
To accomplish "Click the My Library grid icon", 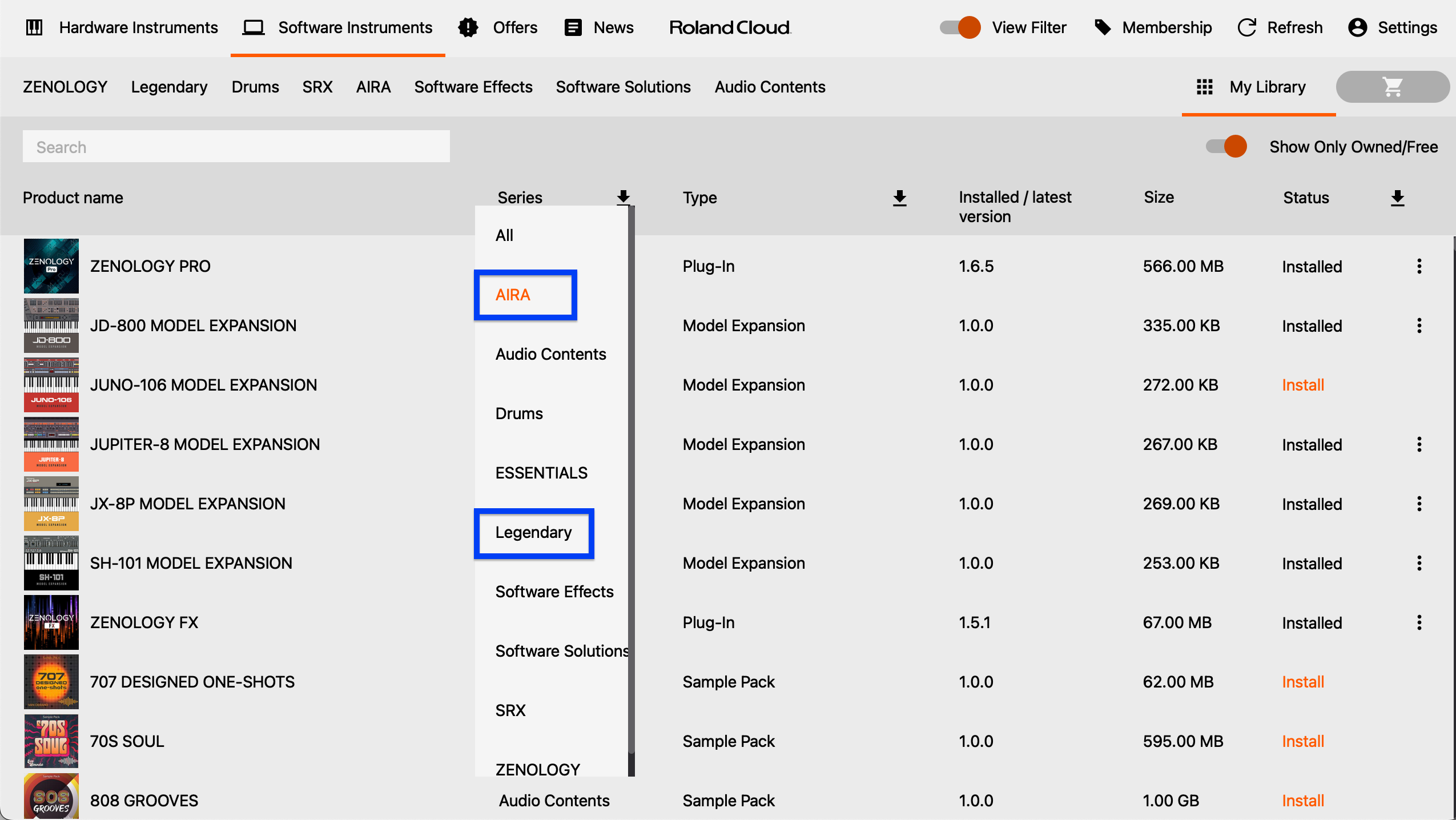I will point(1205,87).
